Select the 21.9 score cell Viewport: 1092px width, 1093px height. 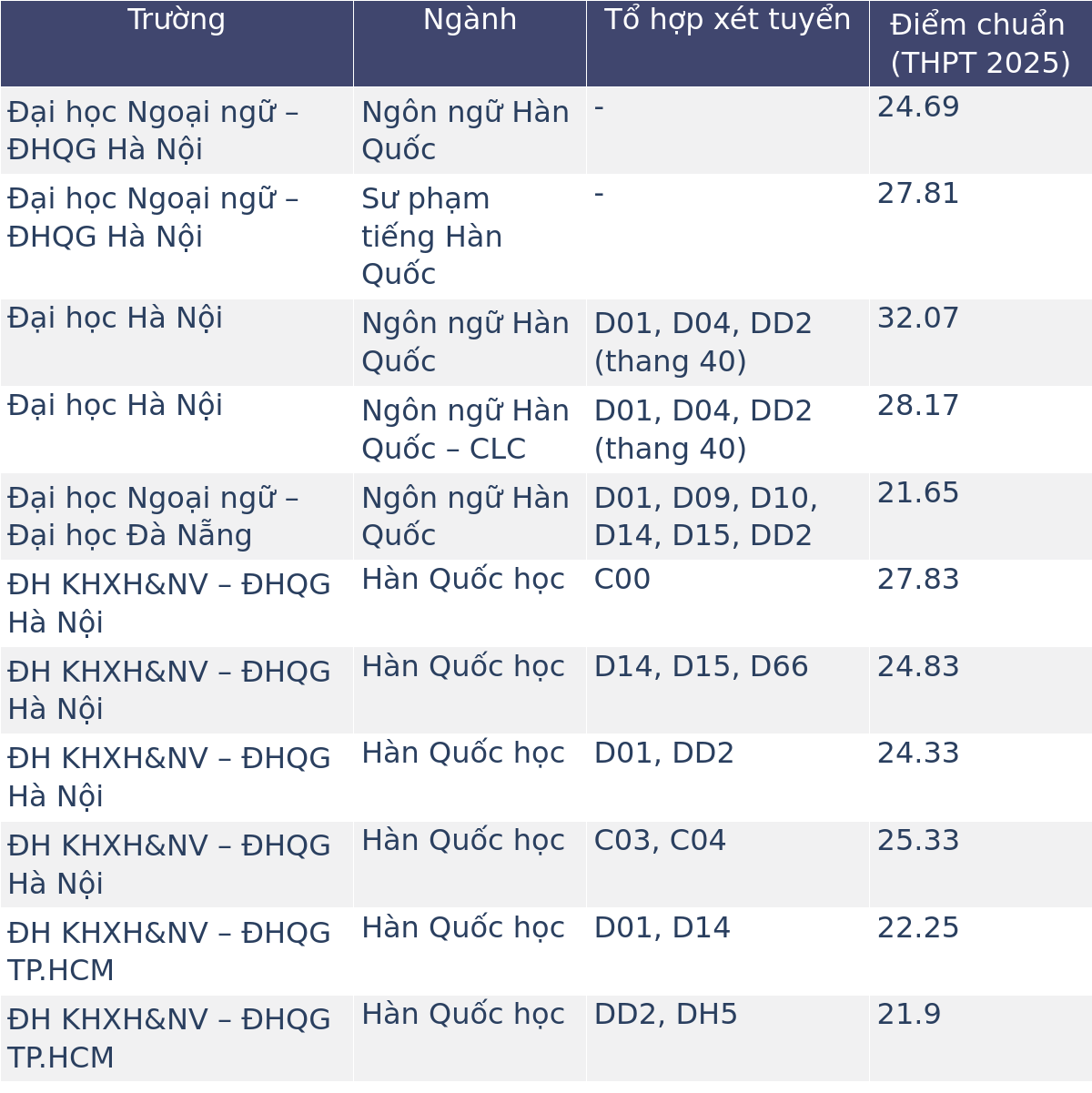[909, 1015]
